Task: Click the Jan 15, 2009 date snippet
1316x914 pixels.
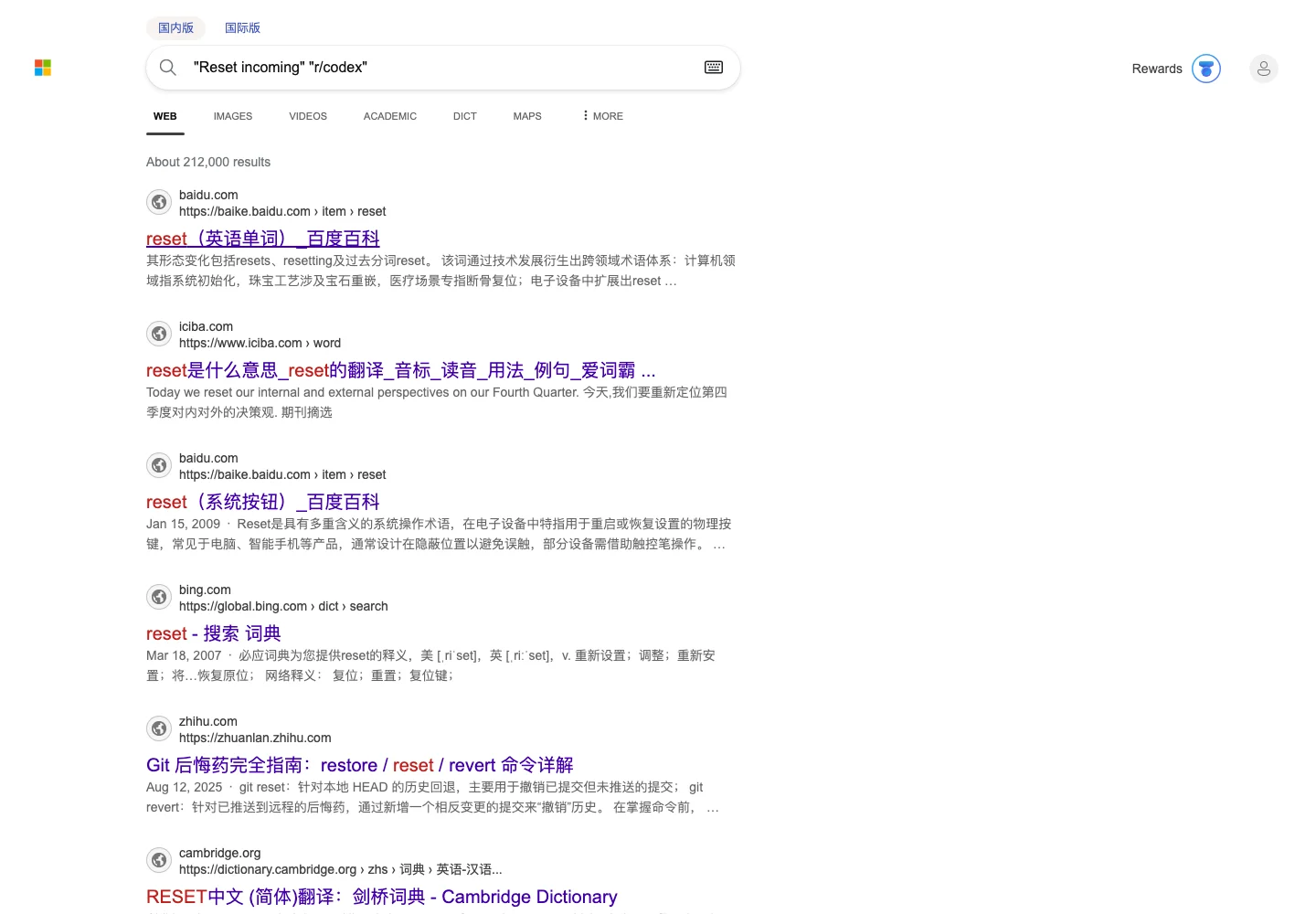Action: pyautogui.click(x=183, y=524)
